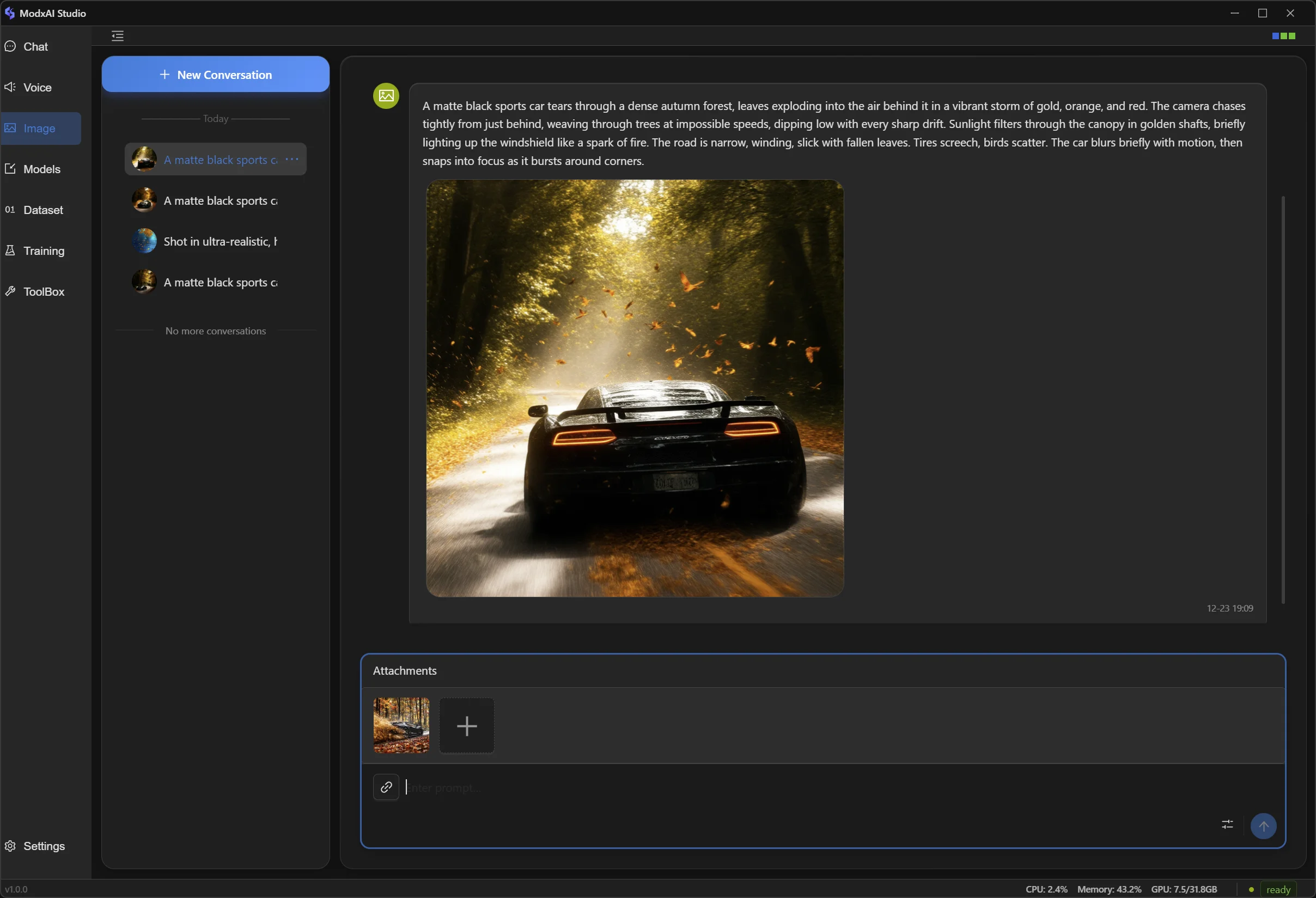Open the 'Shot in ultra-realistic' conversation

(x=220, y=241)
